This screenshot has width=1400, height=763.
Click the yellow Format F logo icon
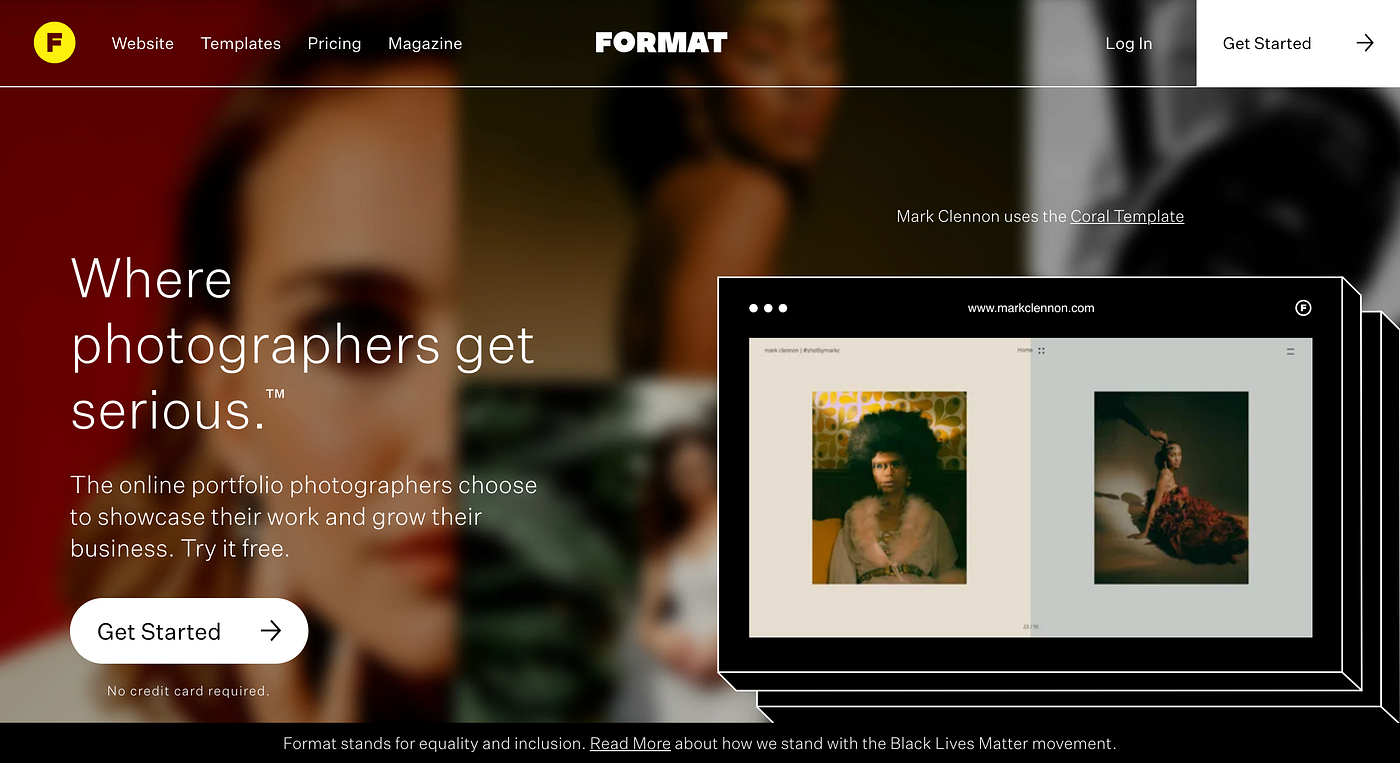pyautogui.click(x=54, y=43)
